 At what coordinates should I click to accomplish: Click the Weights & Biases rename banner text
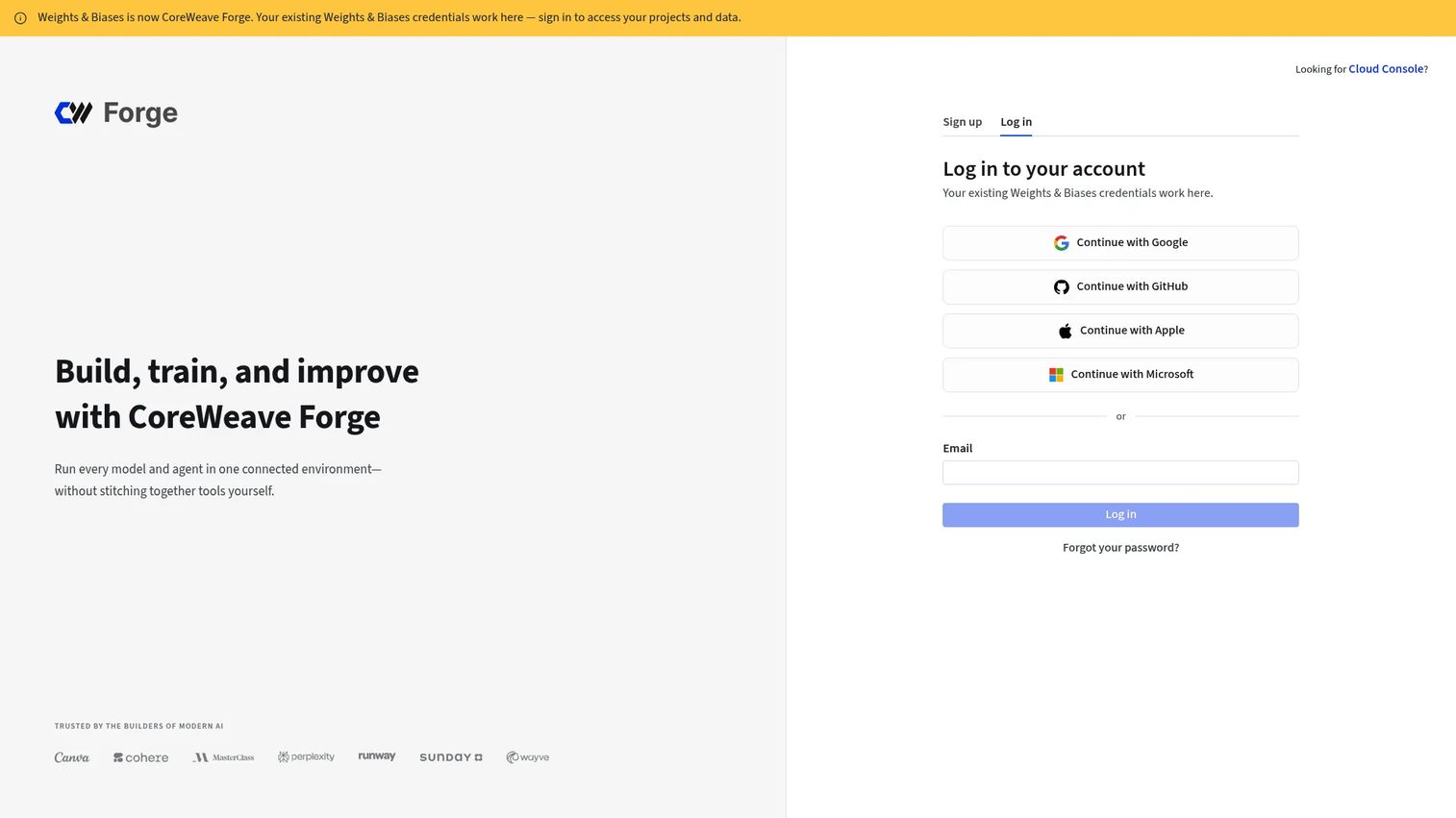[389, 18]
